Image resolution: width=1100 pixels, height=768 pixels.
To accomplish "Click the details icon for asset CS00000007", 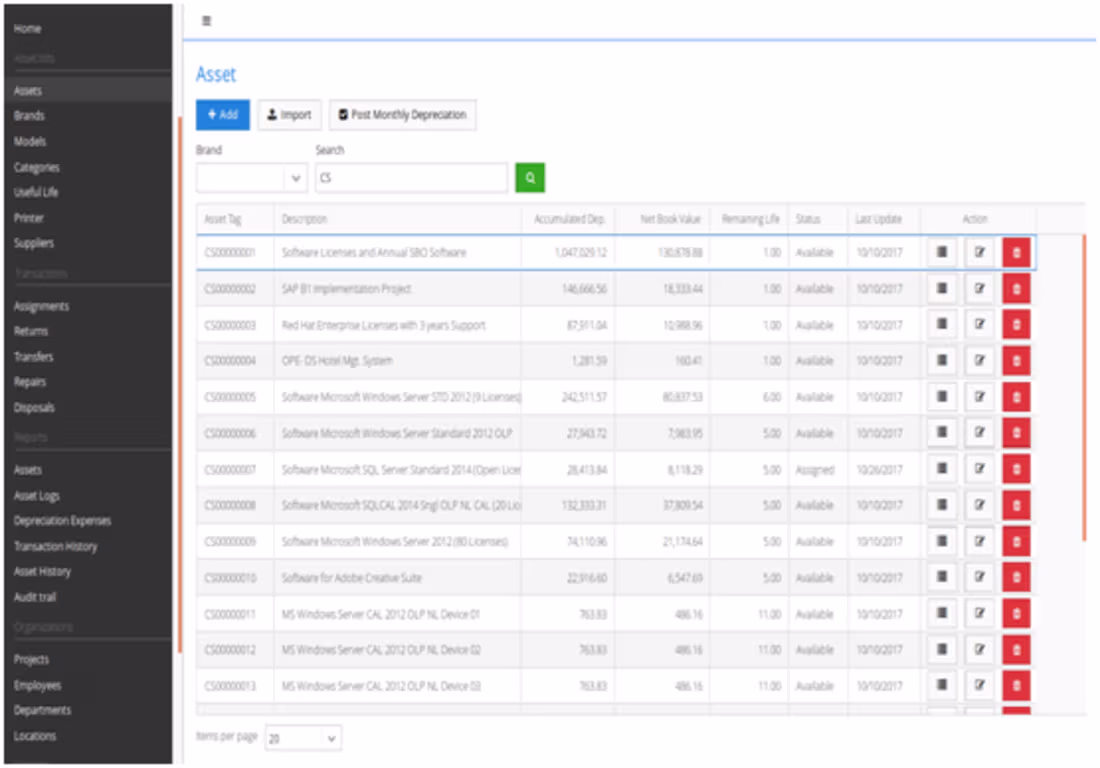I will pos(941,468).
